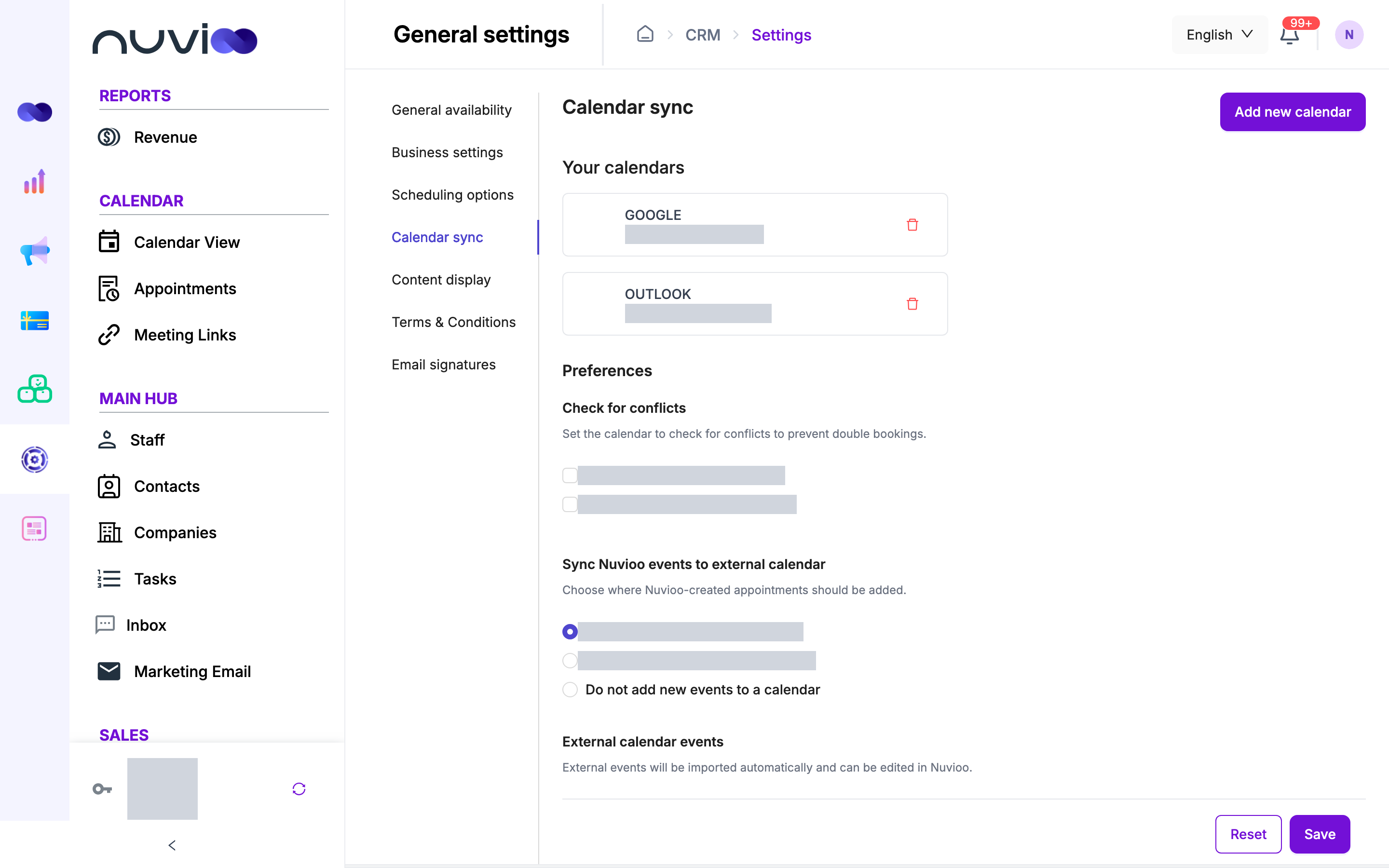Delete the OUTLOOK calendar
This screenshot has height=868, width=1389.
[x=912, y=304]
